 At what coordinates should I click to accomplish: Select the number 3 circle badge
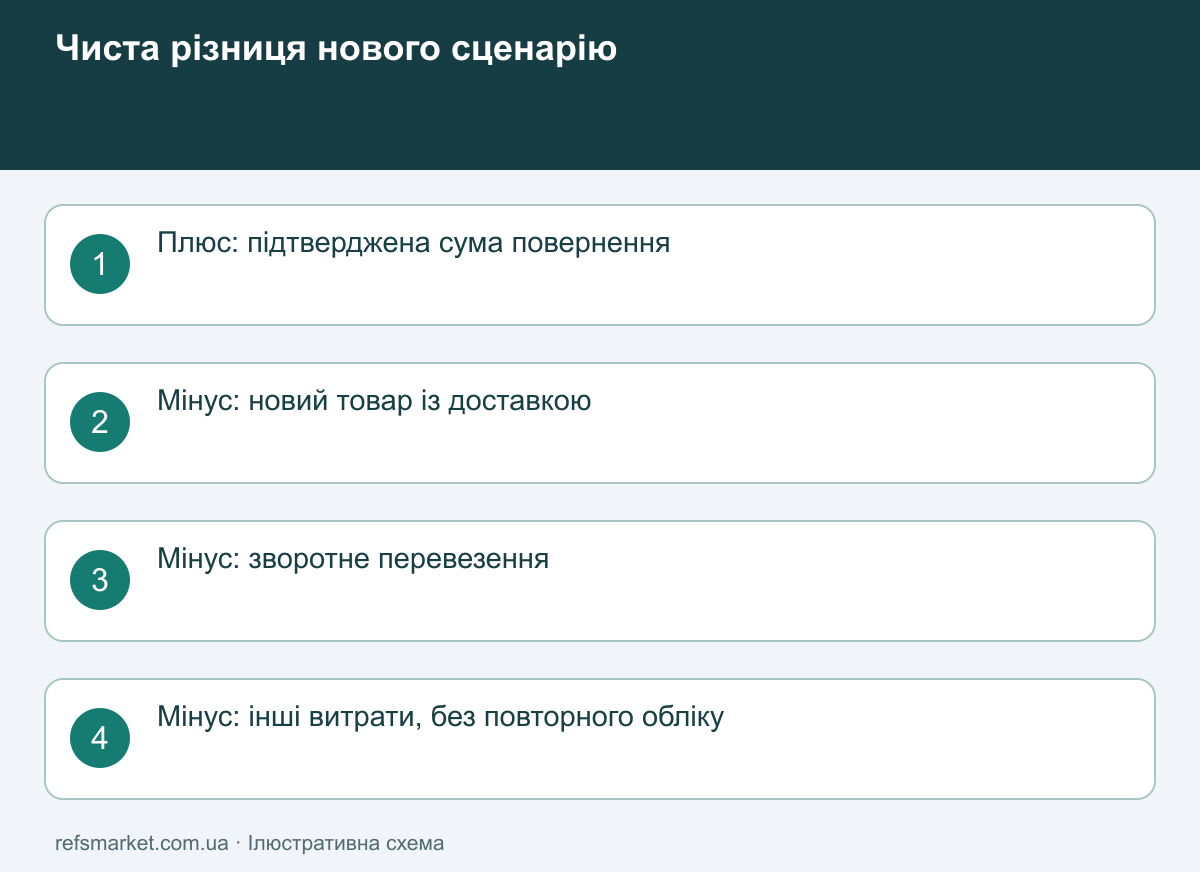tap(100, 580)
